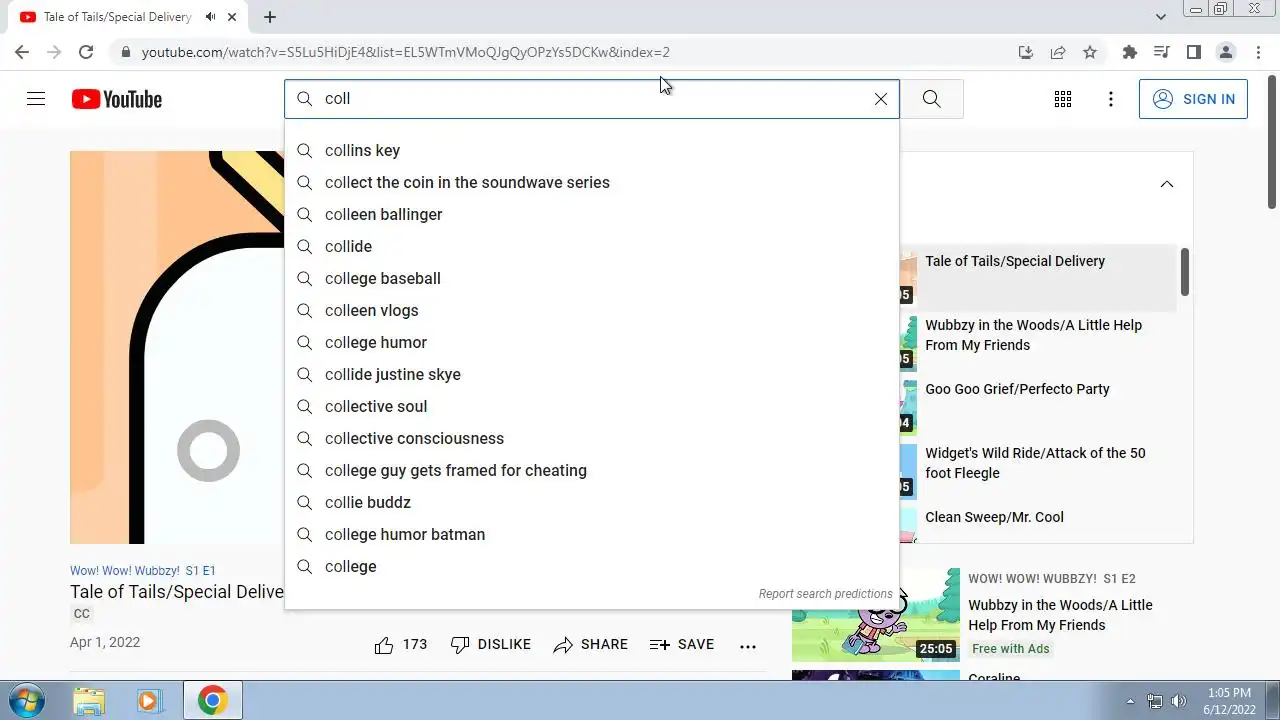Save the video to a playlist
Screen dimensions: 1280x720
[x=682, y=645]
